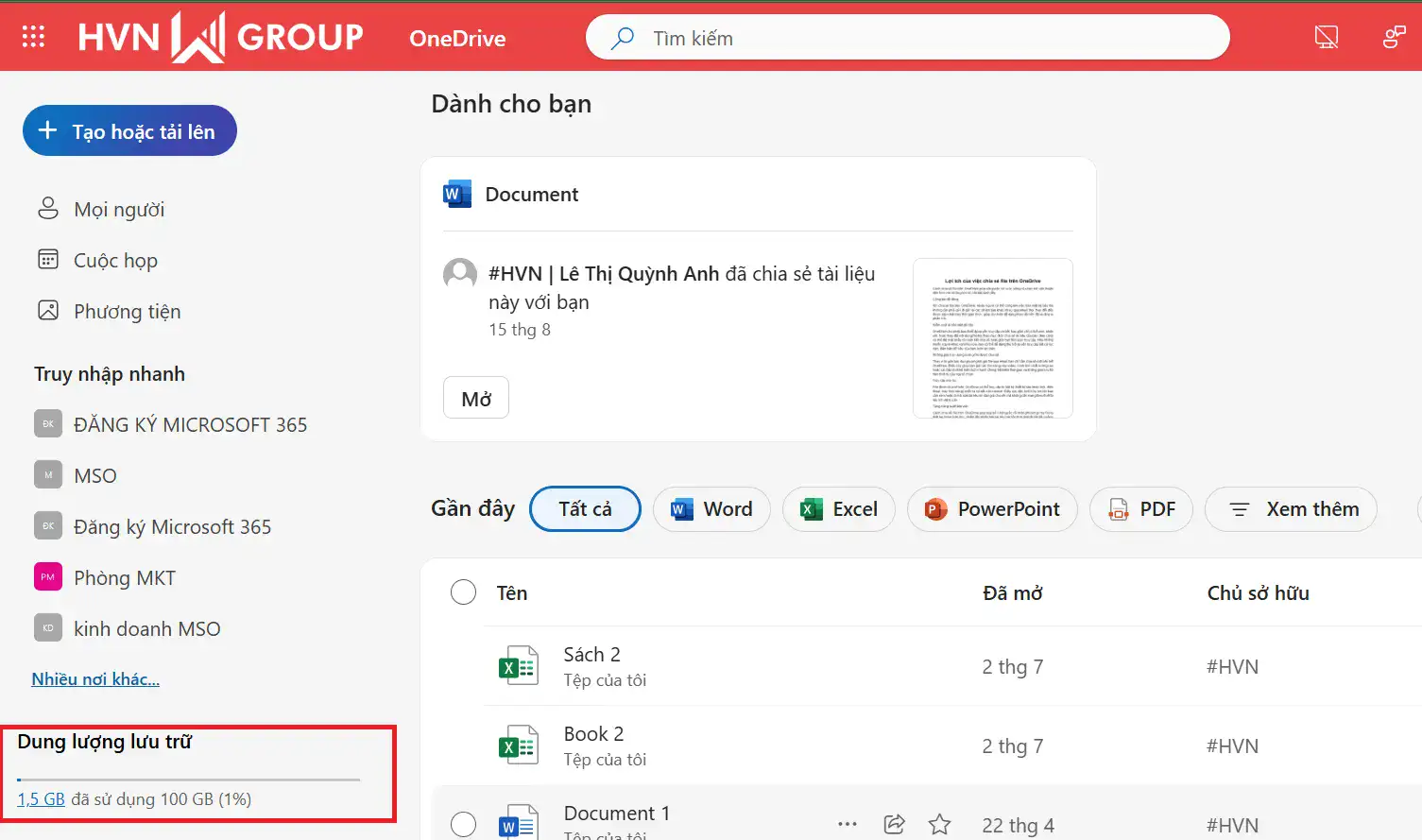1422x840 pixels.
Task: Share Document 1 using the share icon
Action: [x=894, y=824]
